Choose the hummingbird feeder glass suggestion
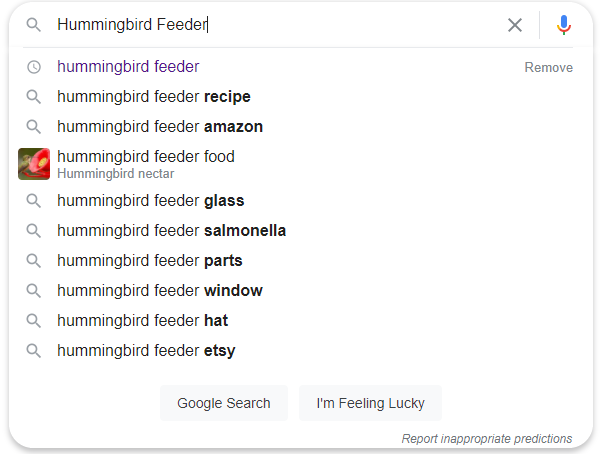Viewport: 608px width, 454px height. point(150,201)
